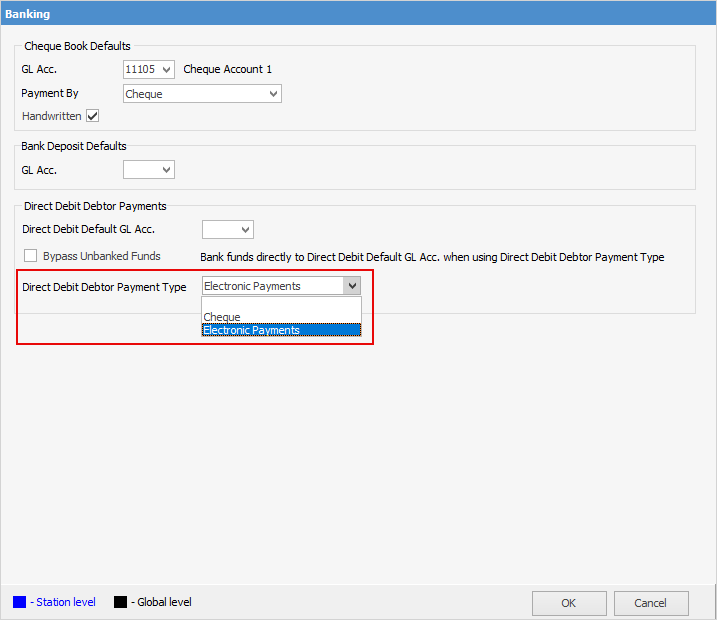Click the Cheque Book Defaults group heading
717x620 pixels.
click(77, 46)
